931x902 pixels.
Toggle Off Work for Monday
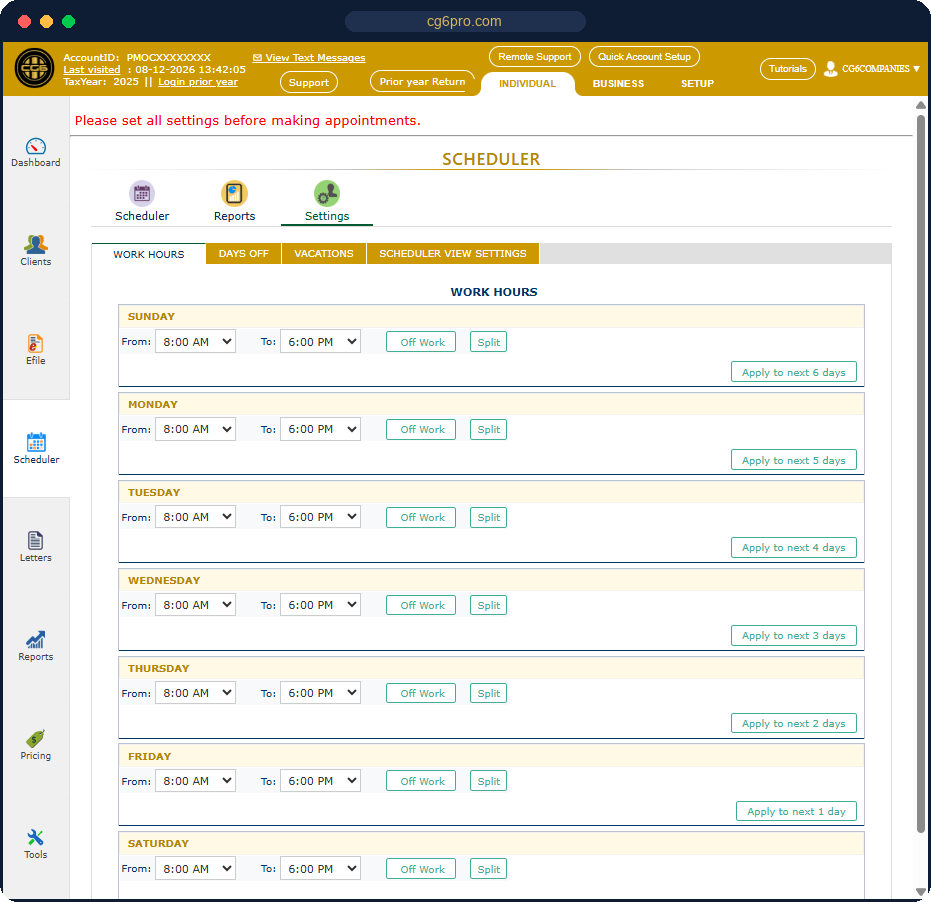click(x=421, y=429)
